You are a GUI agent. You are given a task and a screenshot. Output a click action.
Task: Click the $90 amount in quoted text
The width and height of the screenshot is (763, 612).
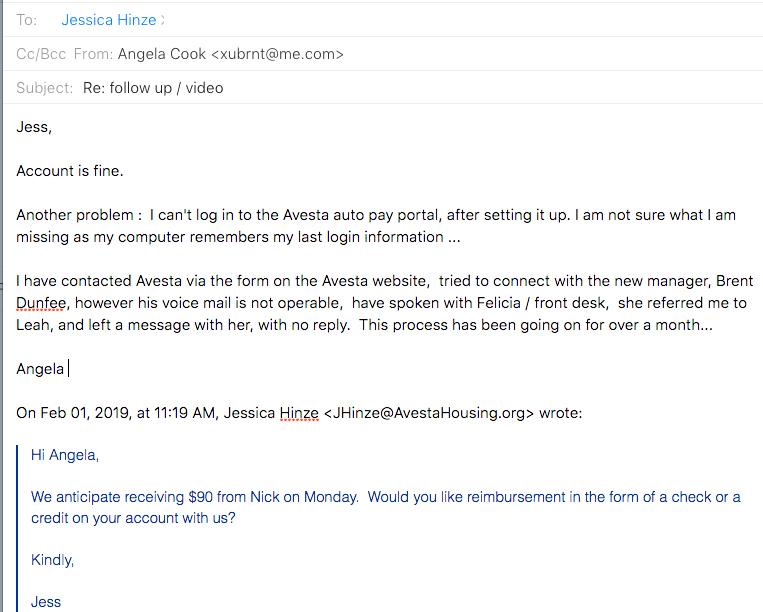pyautogui.click(x=200, y=497)
